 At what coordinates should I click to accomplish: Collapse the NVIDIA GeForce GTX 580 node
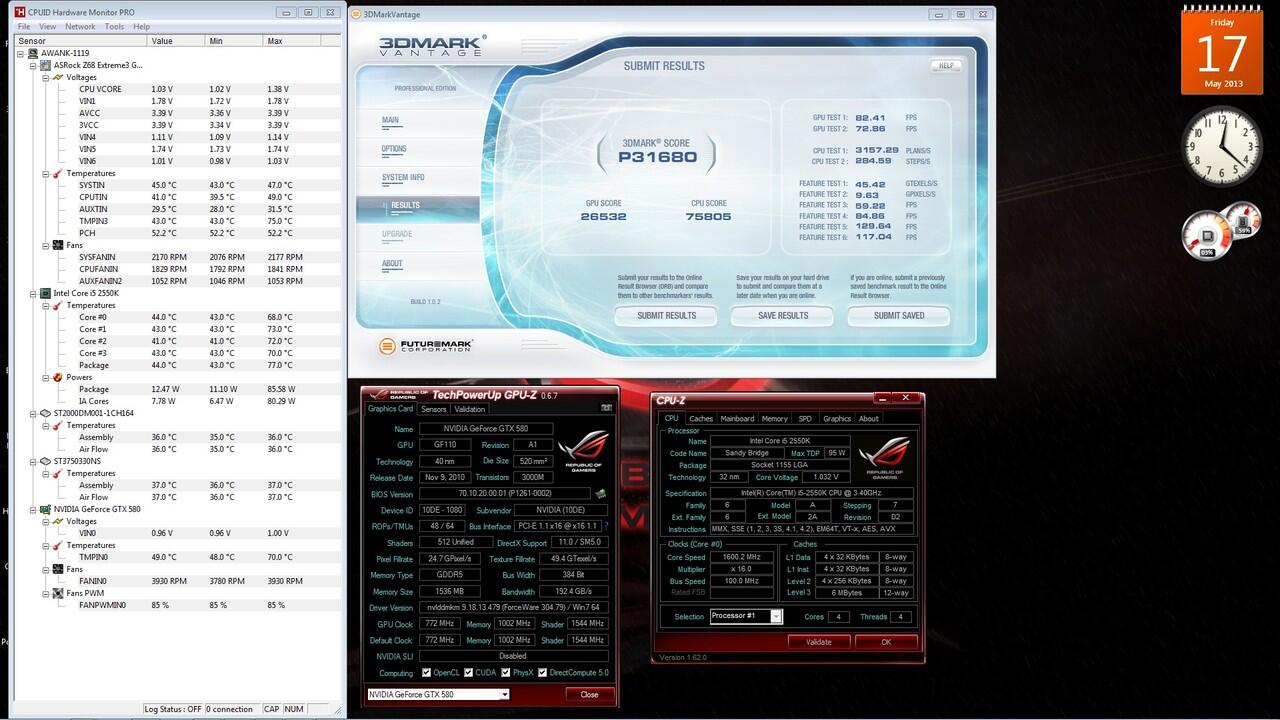[33, 509]
